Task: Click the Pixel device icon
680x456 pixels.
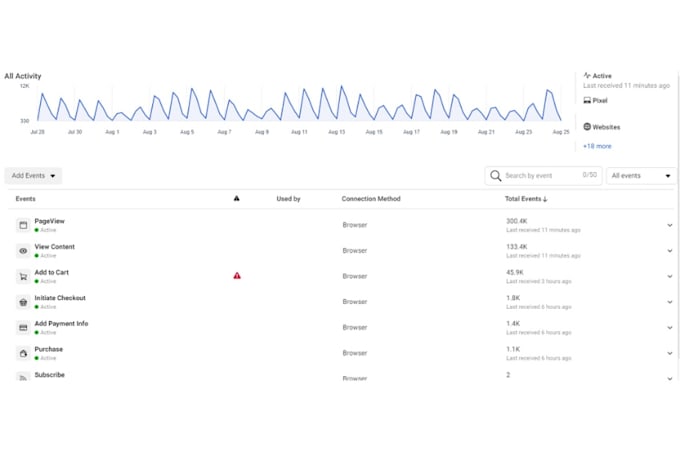Action: click(587, 100)
